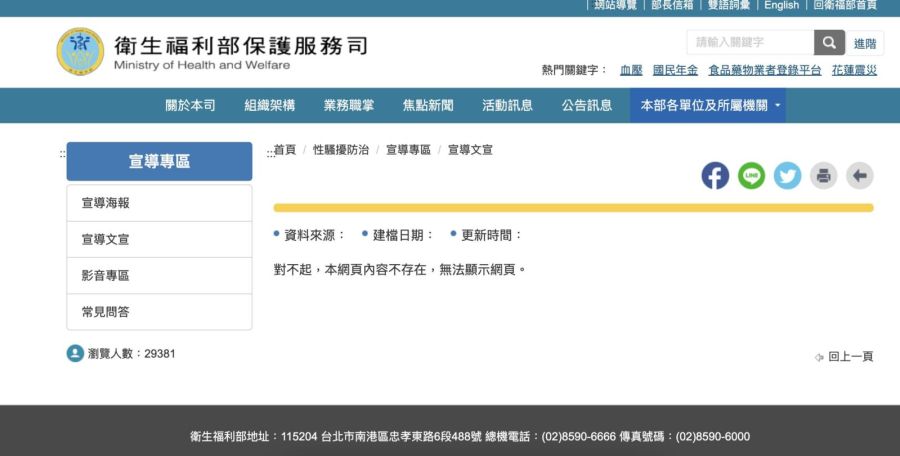Open the 關於本司 menu
The width and height of the screenshot is (900, 456).
tap(190, 106)
